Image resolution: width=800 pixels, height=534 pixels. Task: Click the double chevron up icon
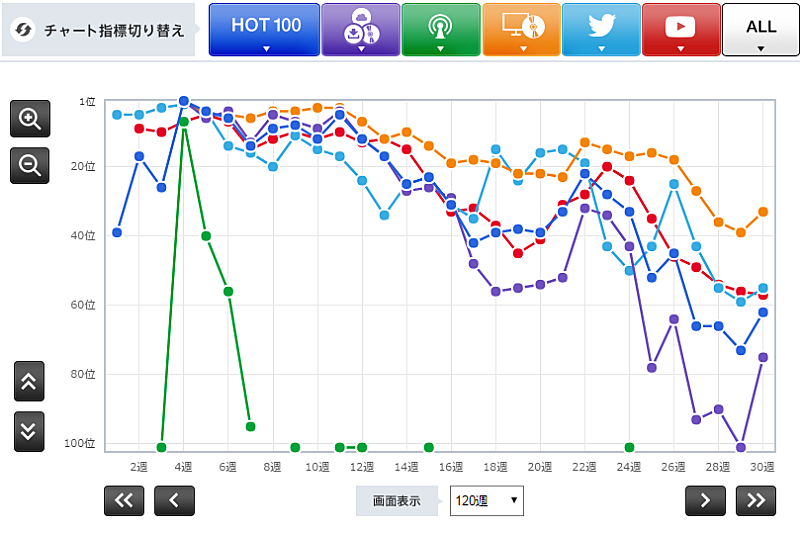click(x=29, y=381)
